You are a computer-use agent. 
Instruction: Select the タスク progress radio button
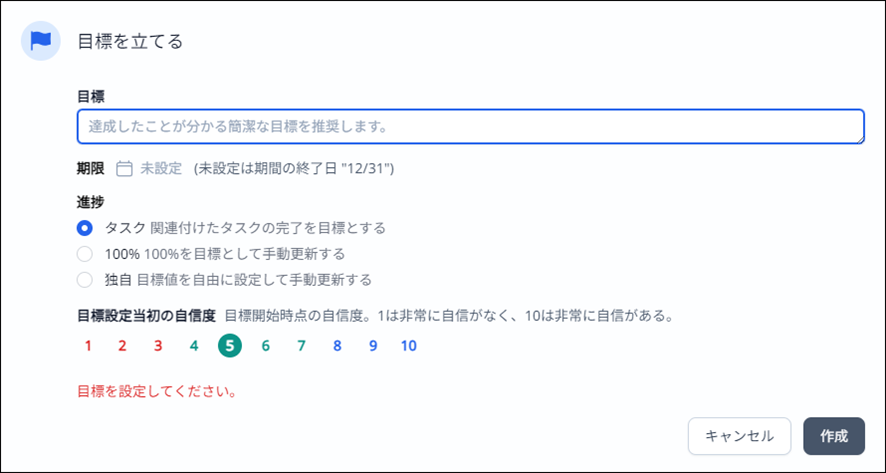[x=85, y=228]
